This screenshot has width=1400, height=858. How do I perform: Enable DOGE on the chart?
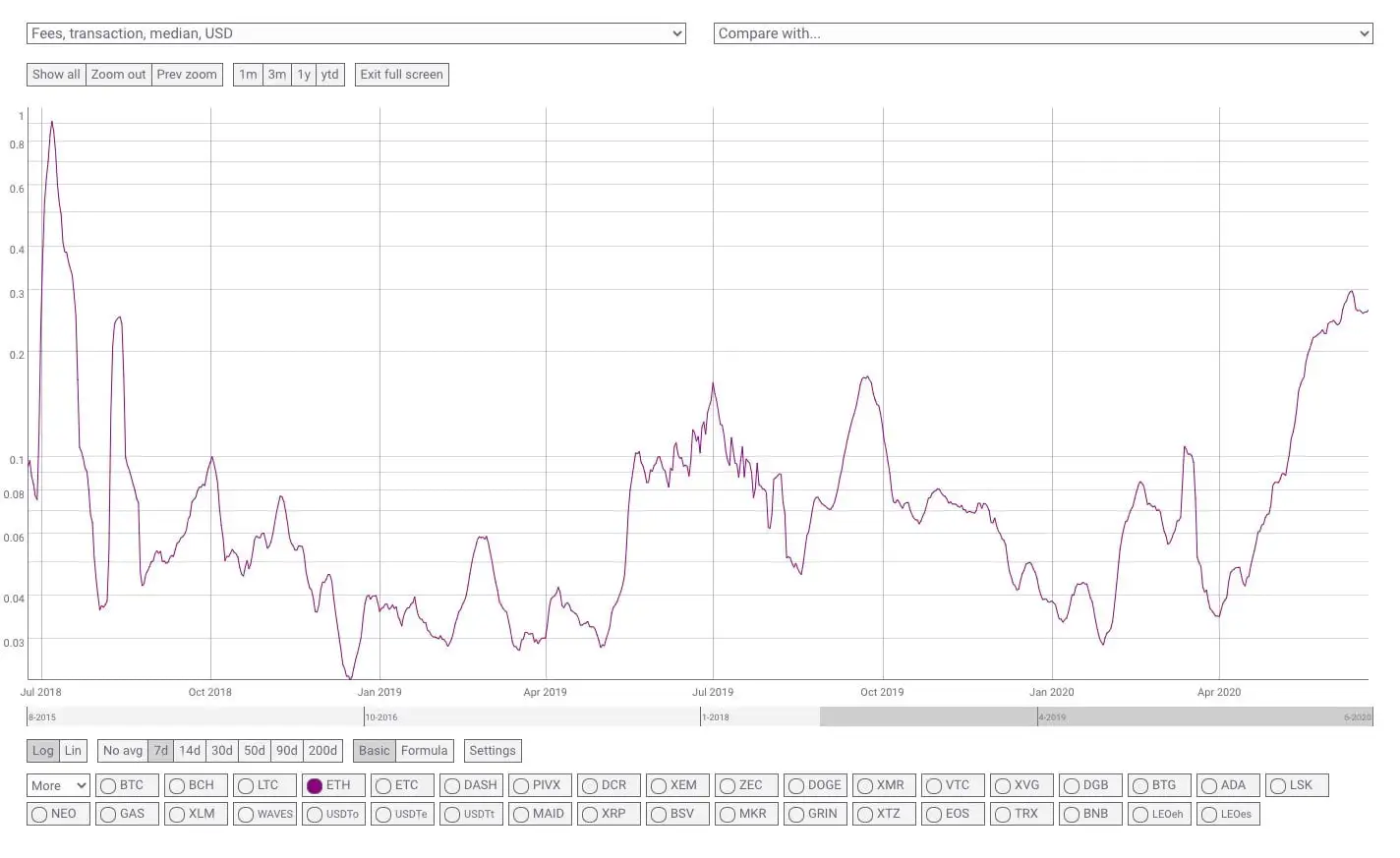pyautogui.click(x=797, y=785)
